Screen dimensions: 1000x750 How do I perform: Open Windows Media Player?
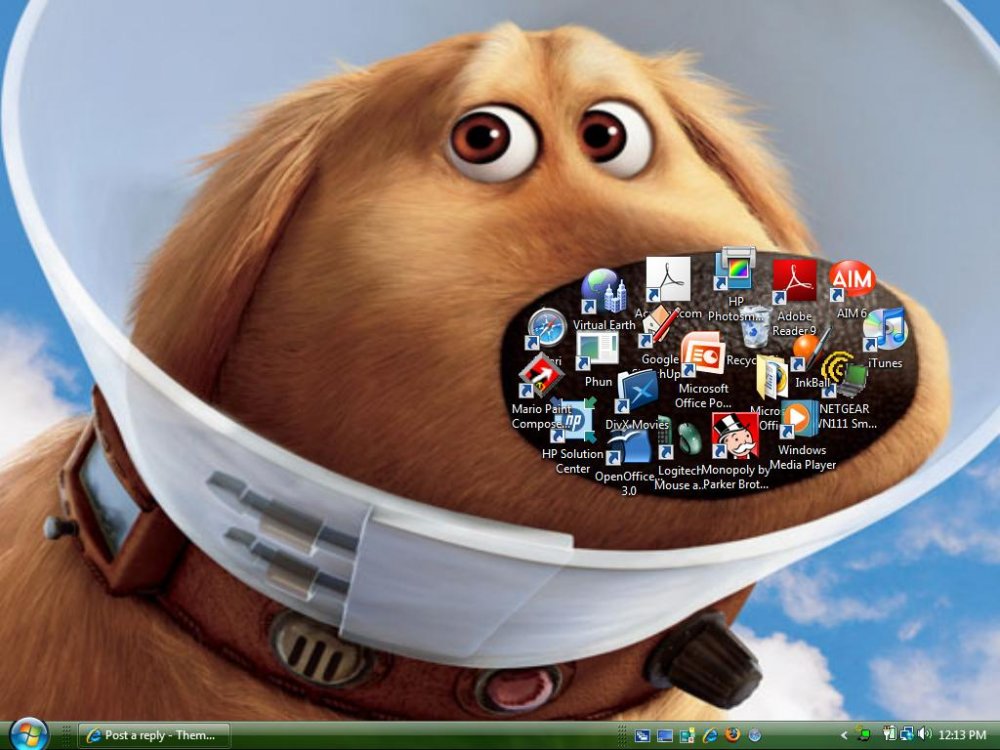[800, 420]
